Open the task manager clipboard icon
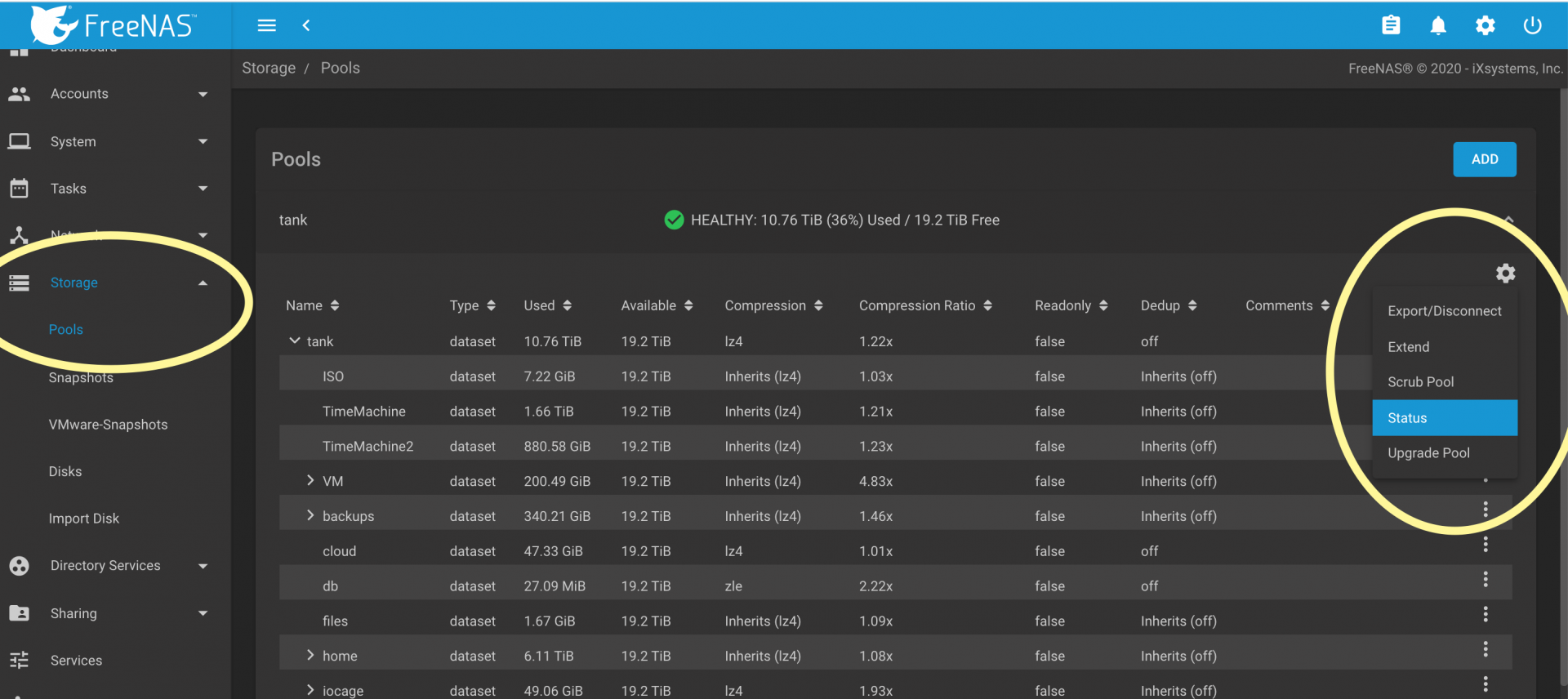 pos(1391,25)
